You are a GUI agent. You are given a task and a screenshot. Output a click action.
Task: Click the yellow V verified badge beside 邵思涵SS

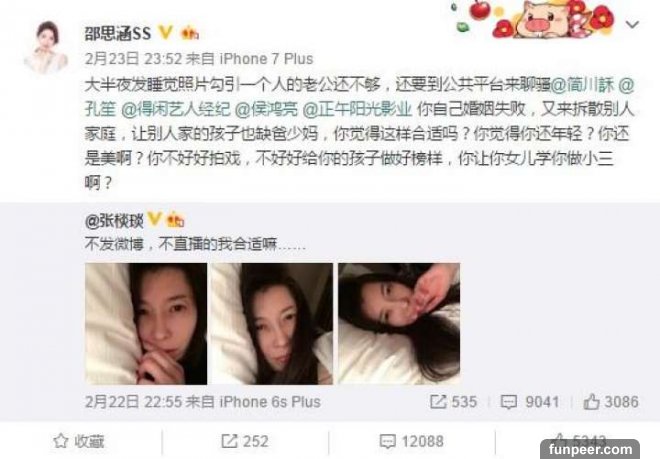click(165, 32)
